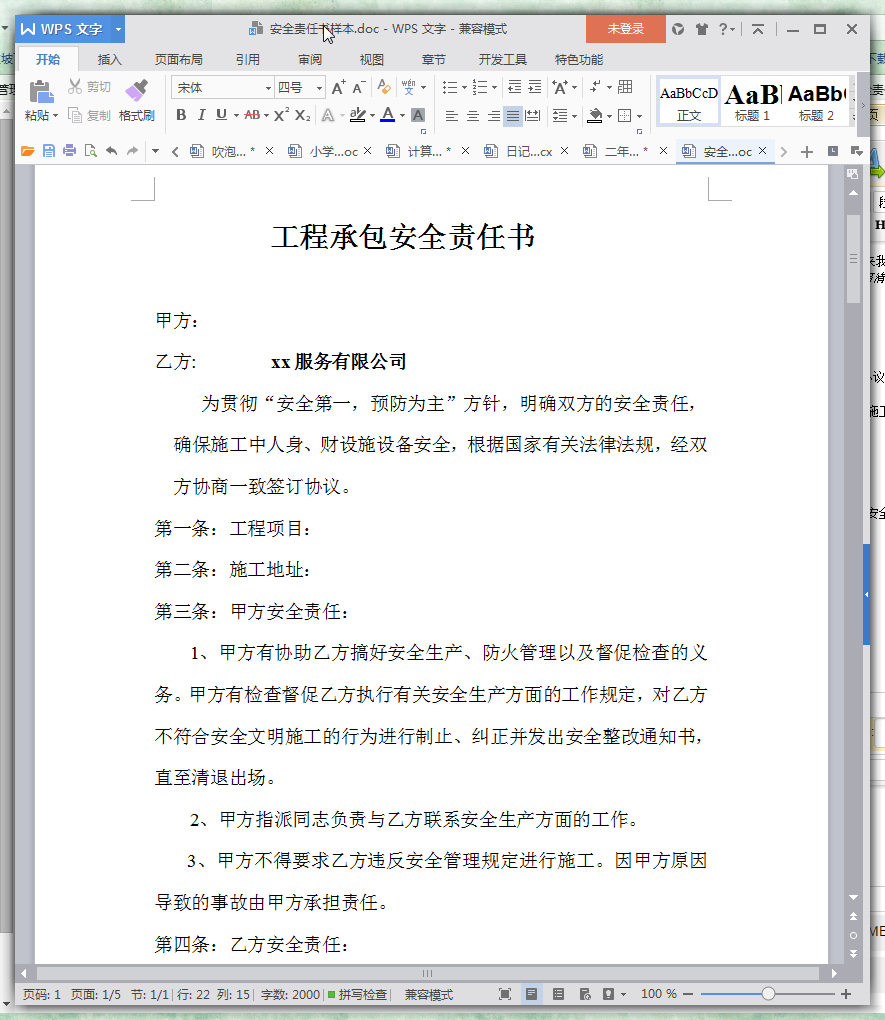
Task: Apply the 正文 style
Action: tap(688, 101)
